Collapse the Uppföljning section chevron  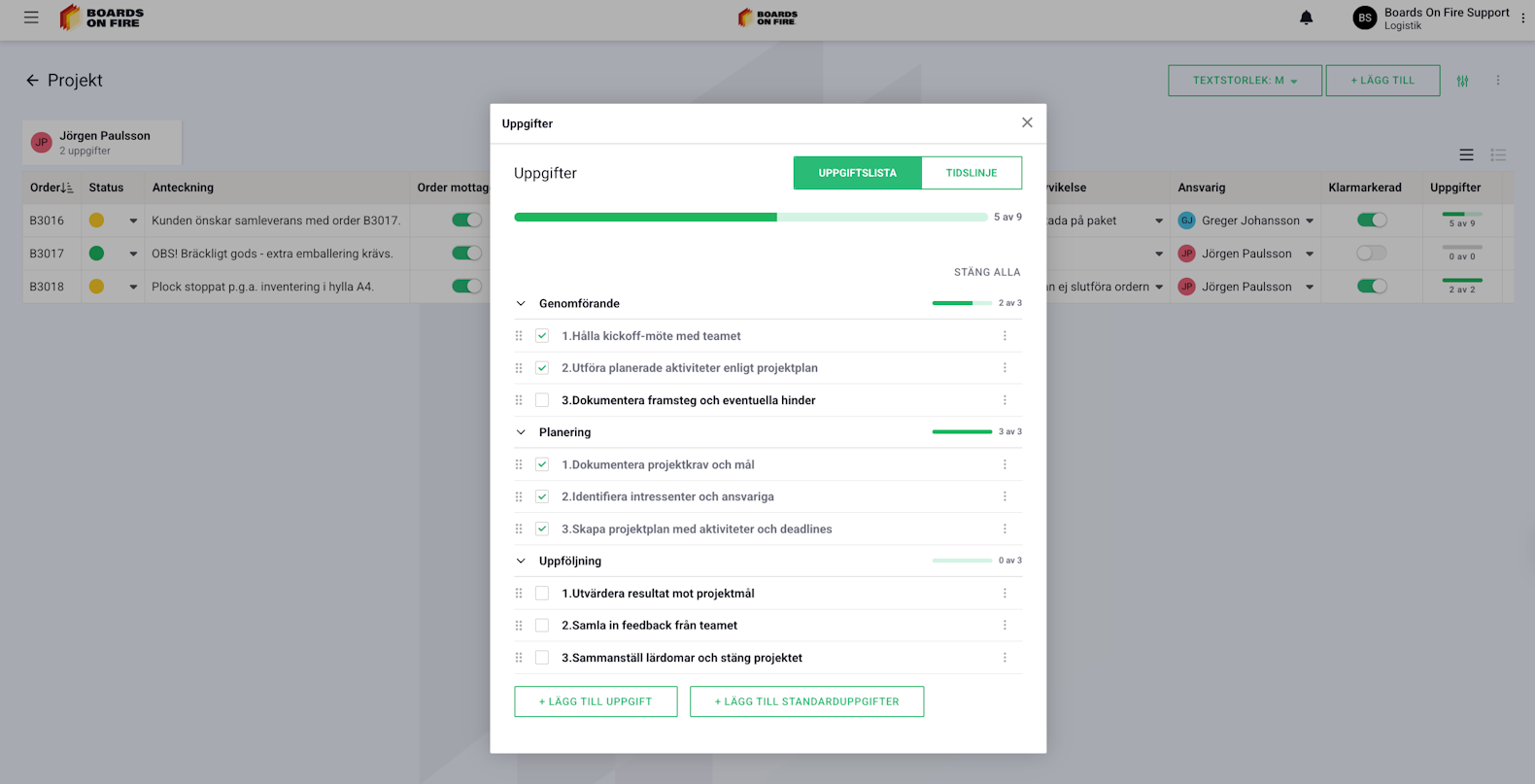pyautogui.click(x=521, y=561)
